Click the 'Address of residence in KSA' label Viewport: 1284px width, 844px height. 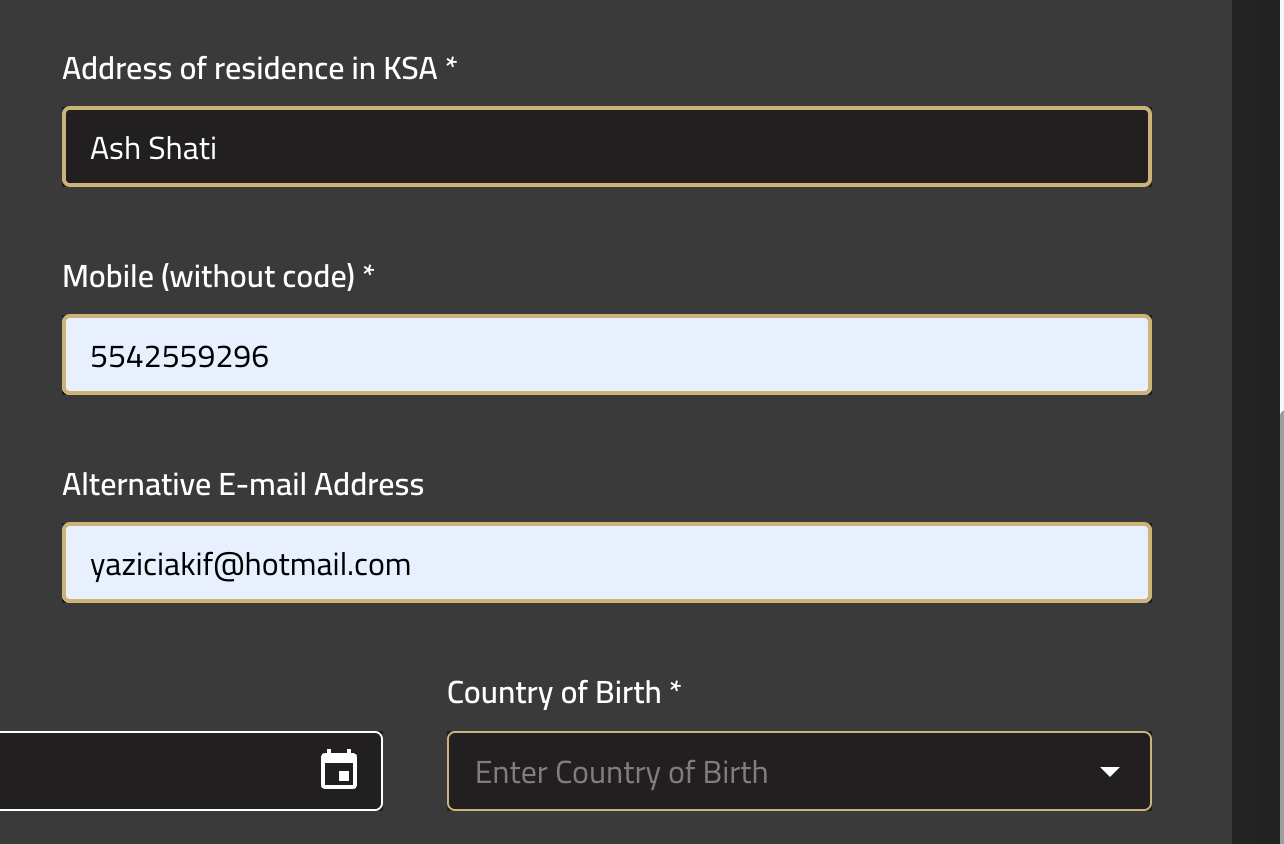coord(249,68)
